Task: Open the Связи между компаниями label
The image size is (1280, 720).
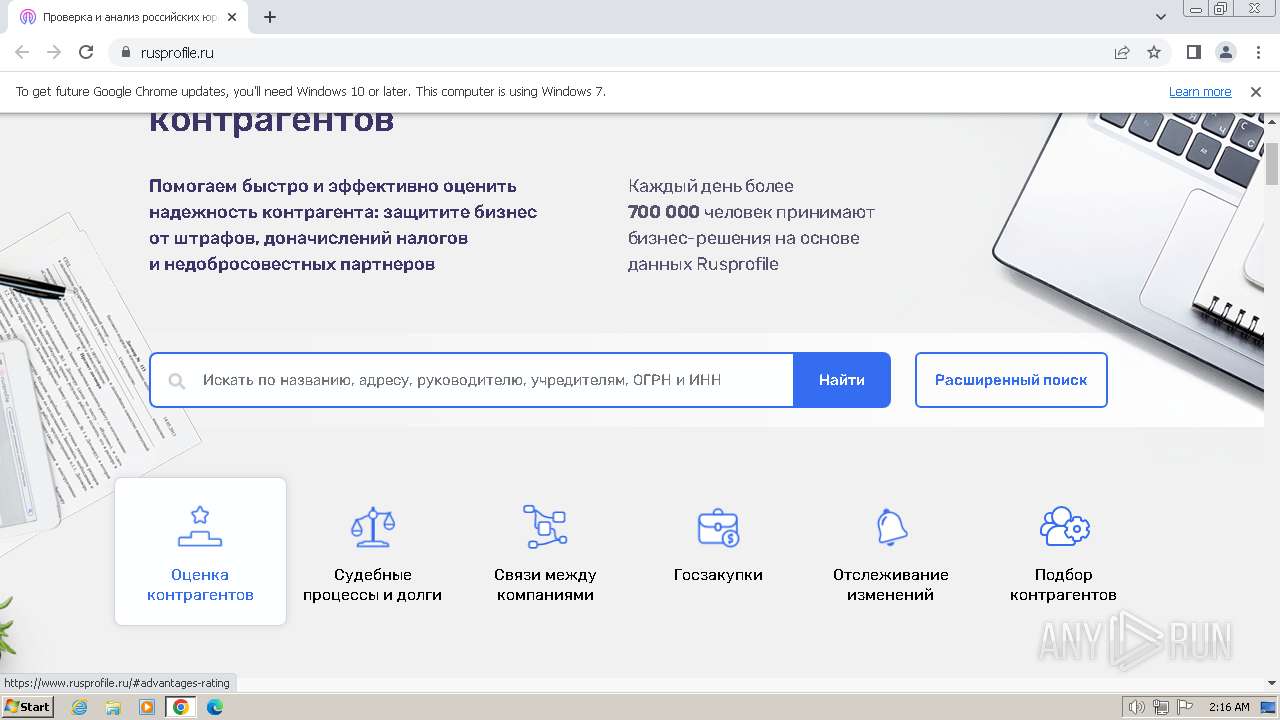Action: pyautogui.click(x=545, y=585)
